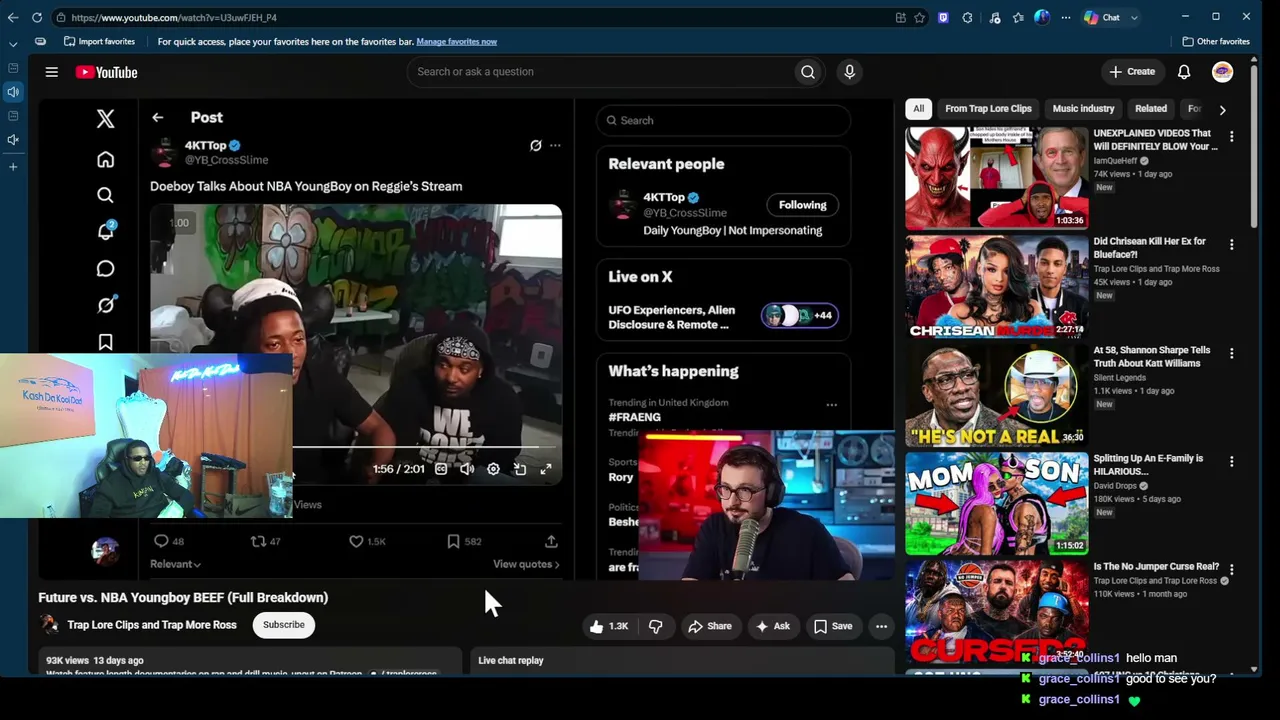Viewport: 1280px width, 720px height.
Task: Like the video with 1.3K likes
Action: pos(609,626)
